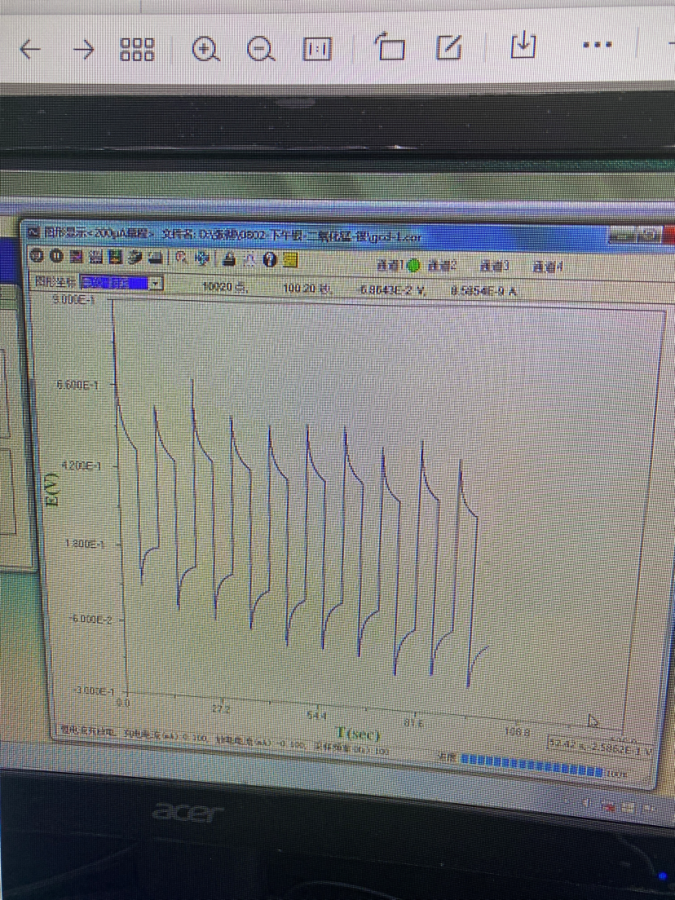Open the thumbnail grid view

point(137,49)
